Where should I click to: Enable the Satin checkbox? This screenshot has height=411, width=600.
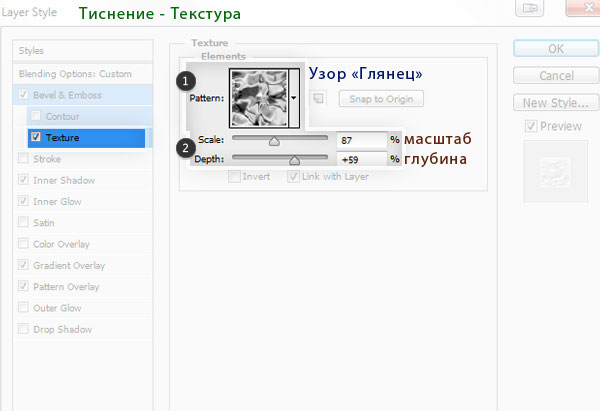pos(23,222)
